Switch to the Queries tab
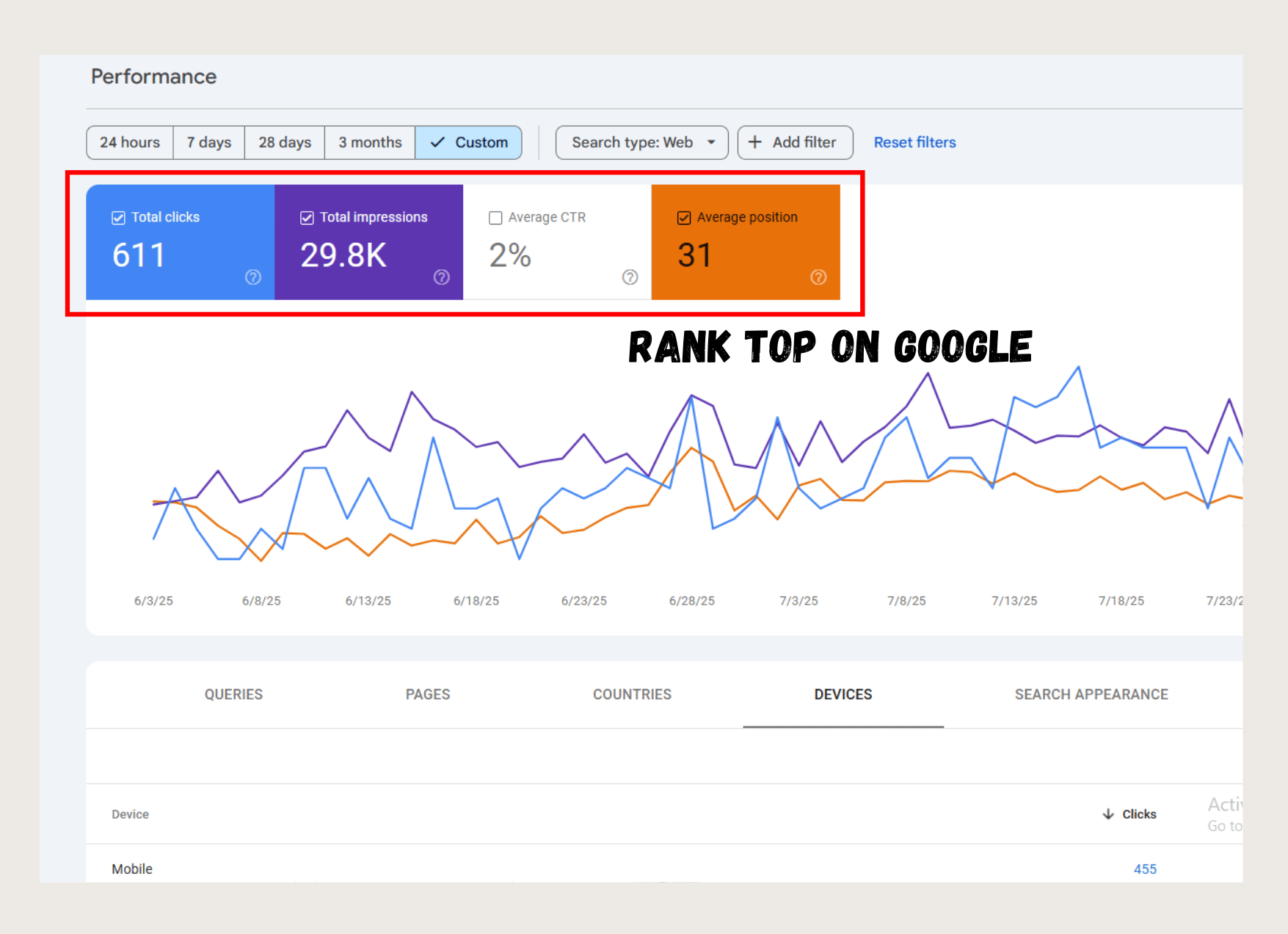The image size is (1288, 934). pyautogui.click(x=233, y=694)
